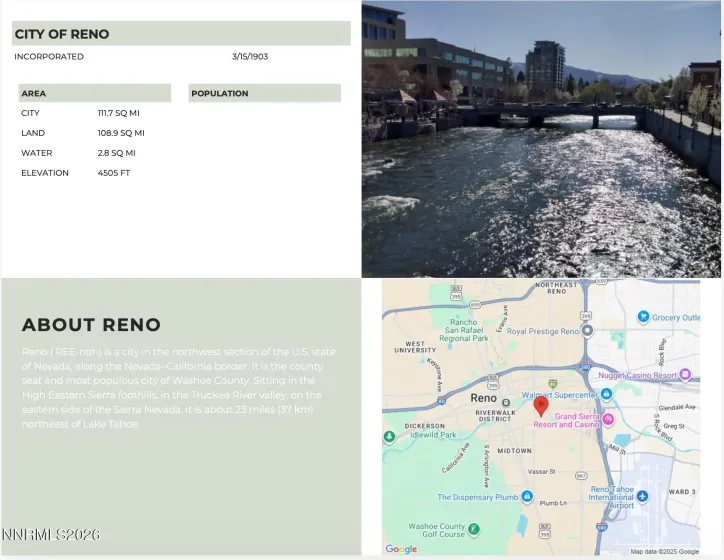Select the Reno-Tahoe airport plane icon
The height and width of the screenshot is (560, 724).
coord(642,496)
